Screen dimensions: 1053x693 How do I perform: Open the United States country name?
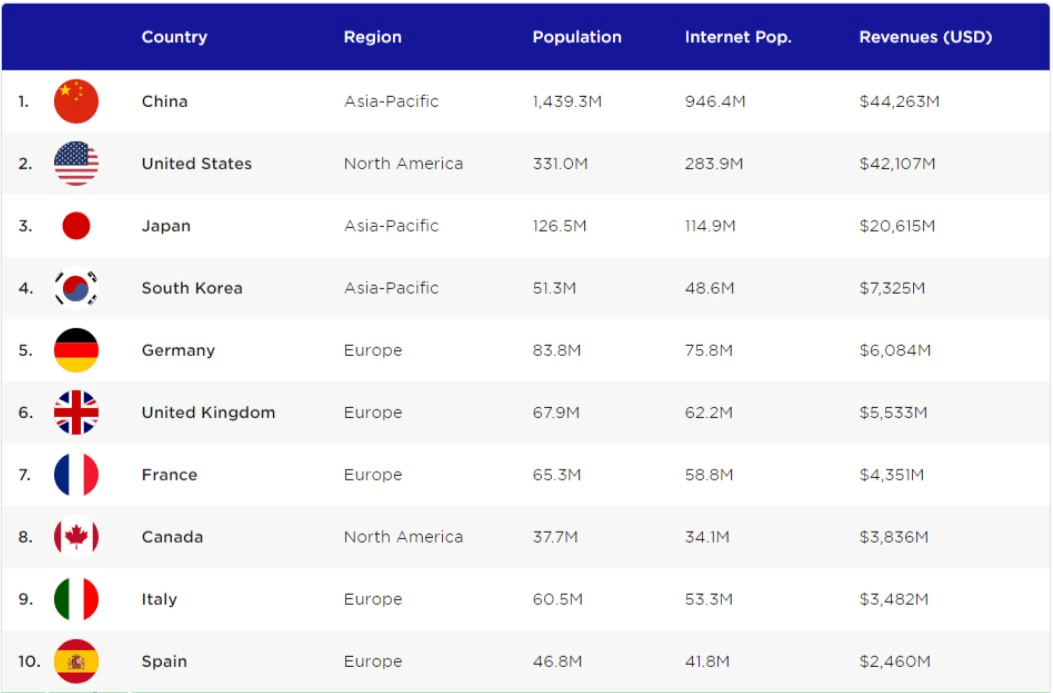click(196, 164)
